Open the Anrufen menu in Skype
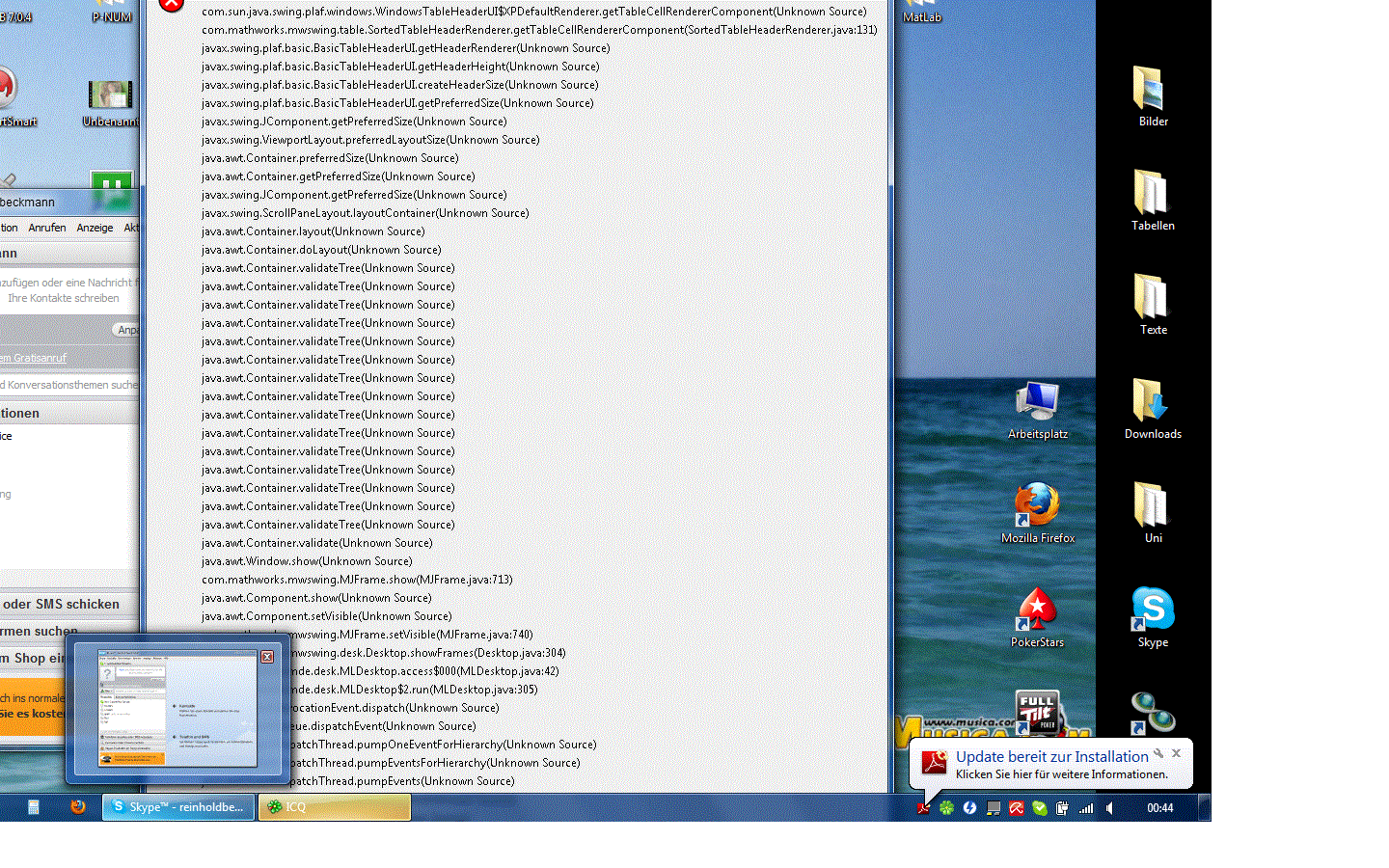The width and height of the screenshot is (1389, 868). coord(47,228)
